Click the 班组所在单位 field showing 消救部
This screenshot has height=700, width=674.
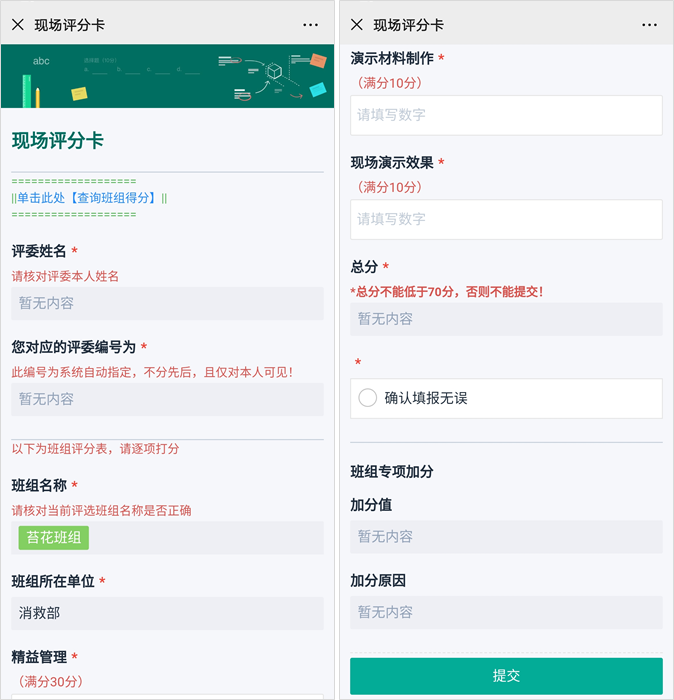tap(167, 613)
